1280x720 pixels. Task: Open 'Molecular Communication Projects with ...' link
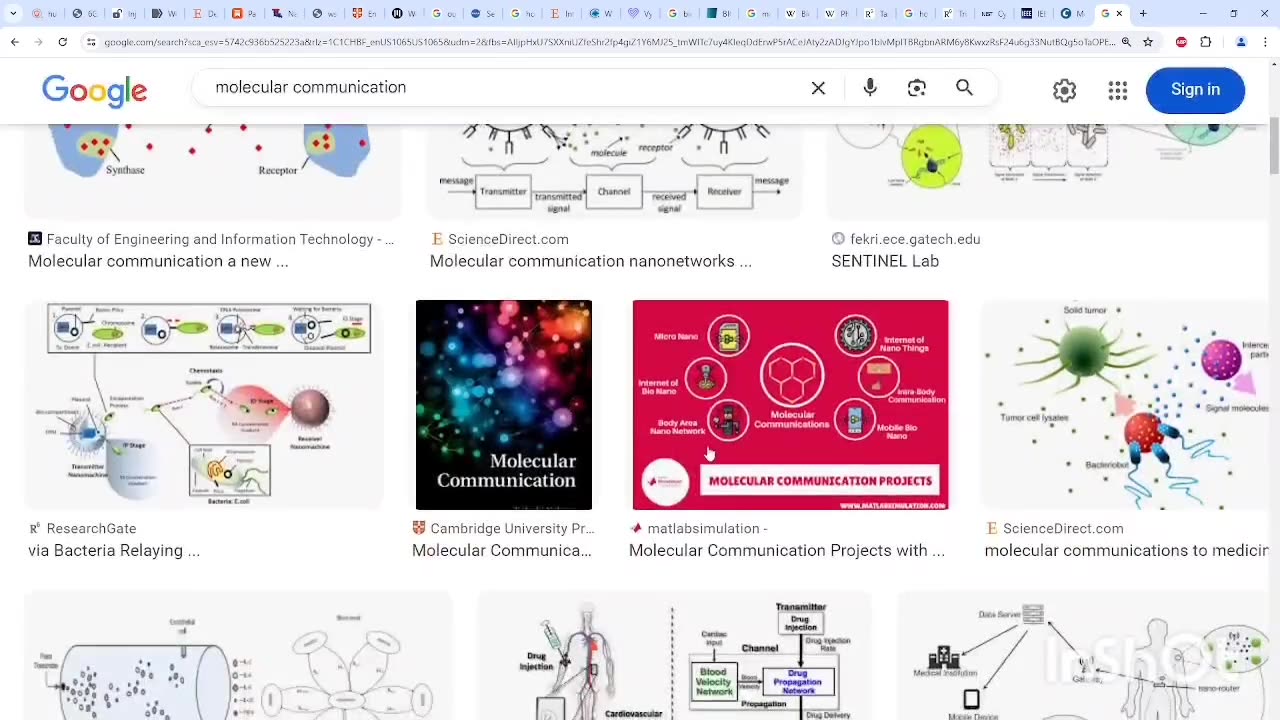pos(786,550)
